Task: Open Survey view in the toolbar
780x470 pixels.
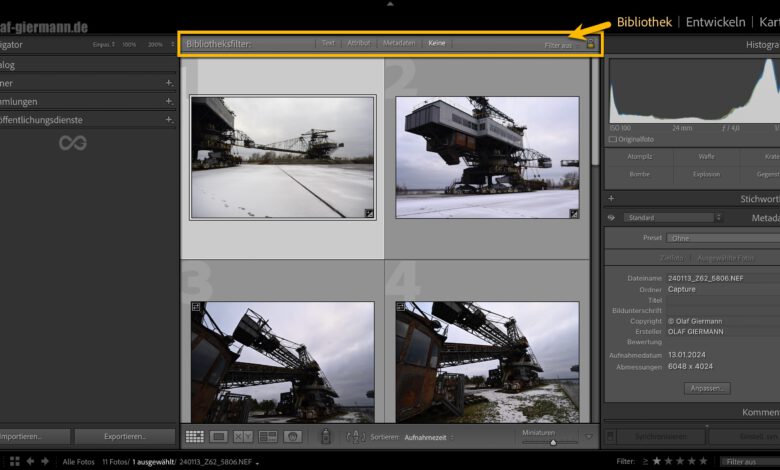Action: pos(268,436)
